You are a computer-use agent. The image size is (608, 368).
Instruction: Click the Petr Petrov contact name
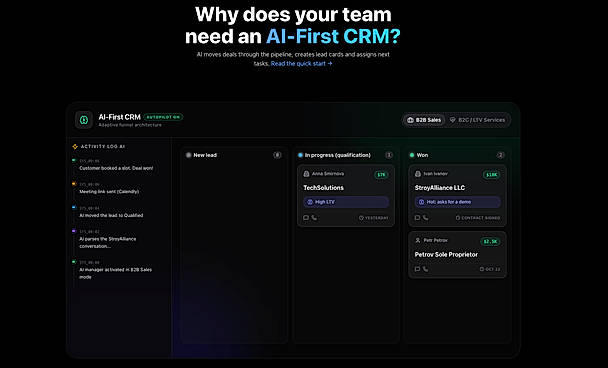pyautogui.click(x=435, y=240)
